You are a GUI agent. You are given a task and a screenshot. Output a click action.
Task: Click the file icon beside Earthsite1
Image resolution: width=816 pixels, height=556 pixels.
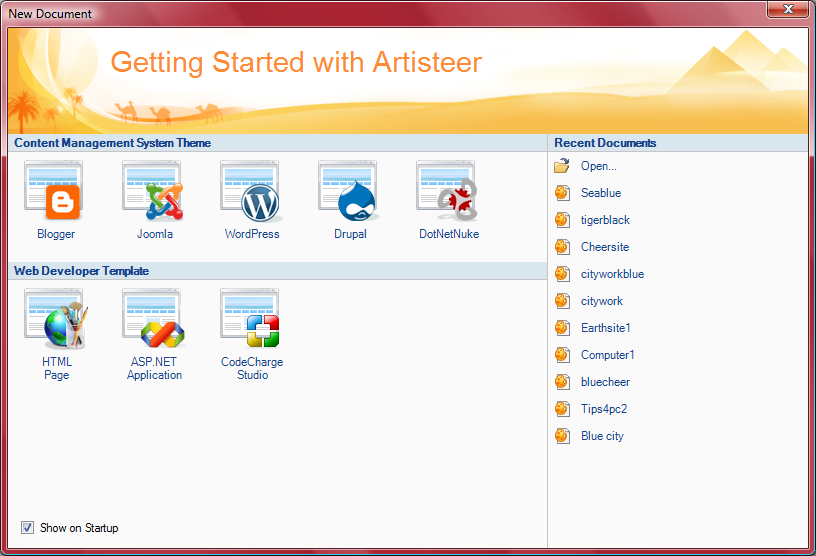pos(562,328)
